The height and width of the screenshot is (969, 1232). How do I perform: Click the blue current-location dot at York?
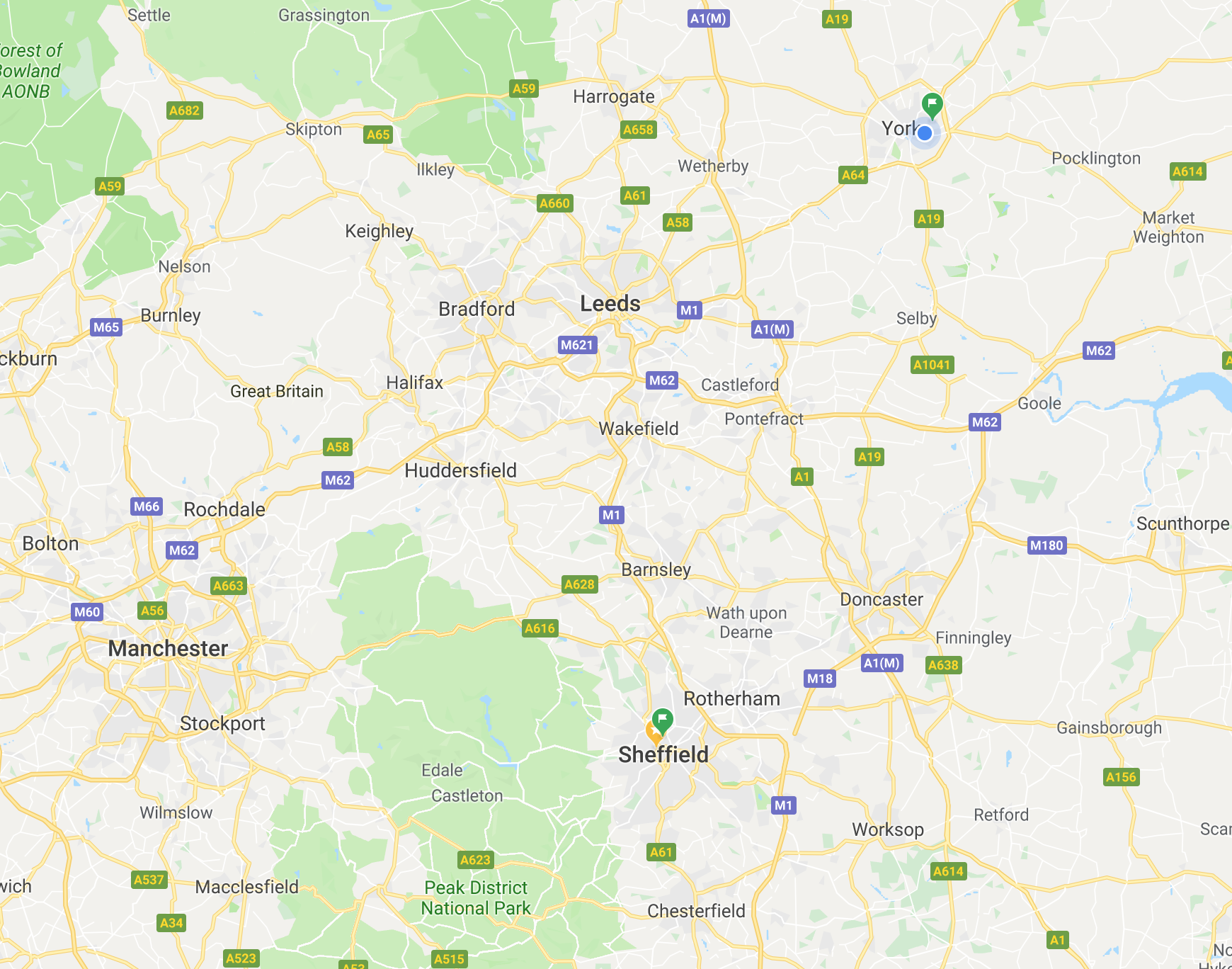[925, 132]
